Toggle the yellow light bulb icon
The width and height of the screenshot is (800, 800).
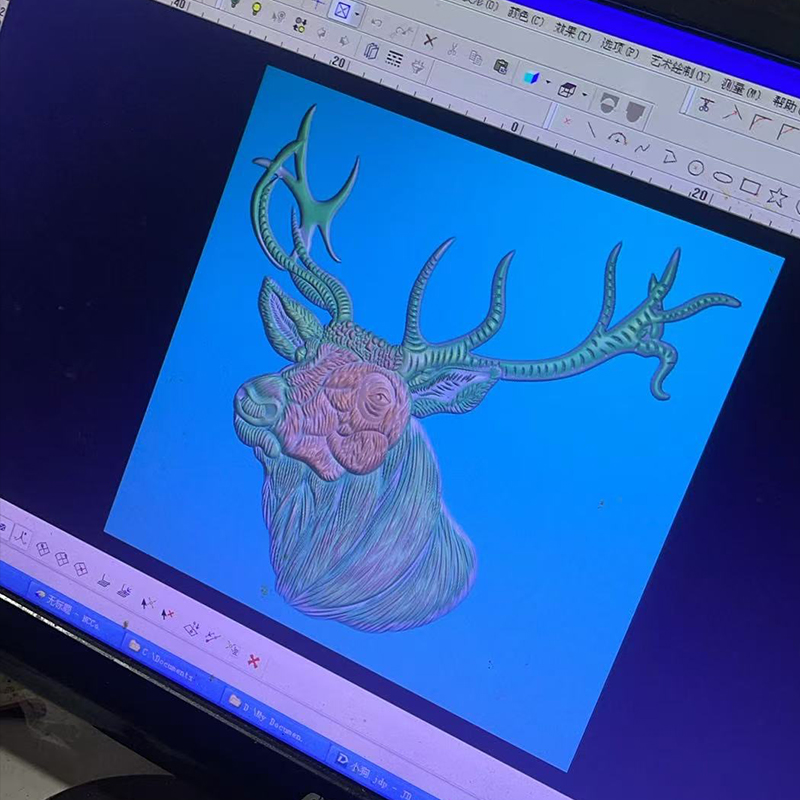point(256,6)
